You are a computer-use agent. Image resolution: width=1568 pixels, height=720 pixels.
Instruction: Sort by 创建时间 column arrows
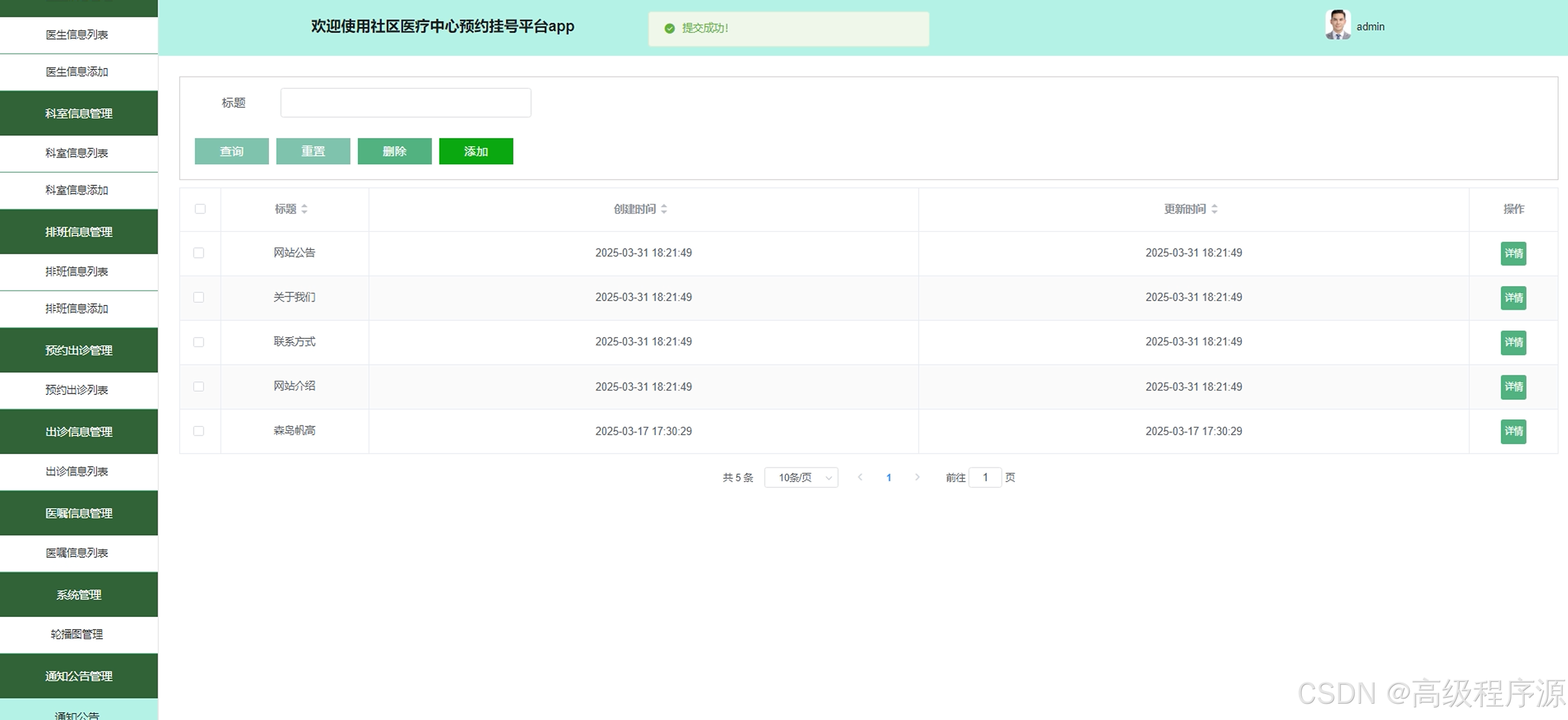[664, 209]
